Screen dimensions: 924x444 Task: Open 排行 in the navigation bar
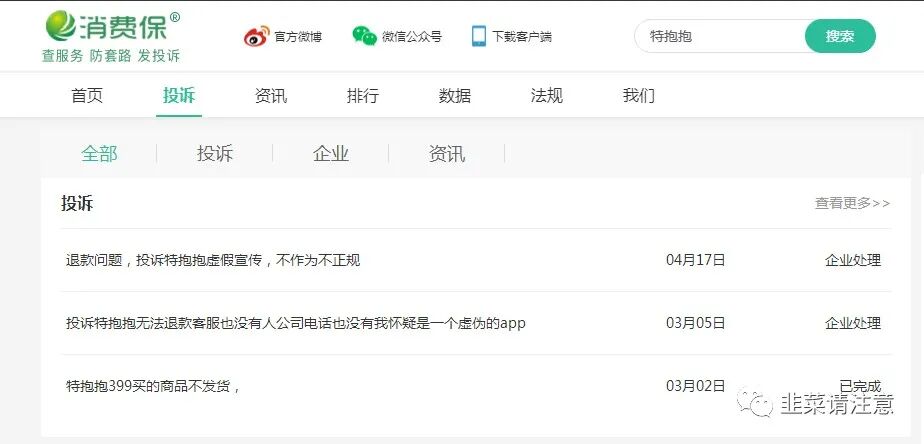[363, 96]
